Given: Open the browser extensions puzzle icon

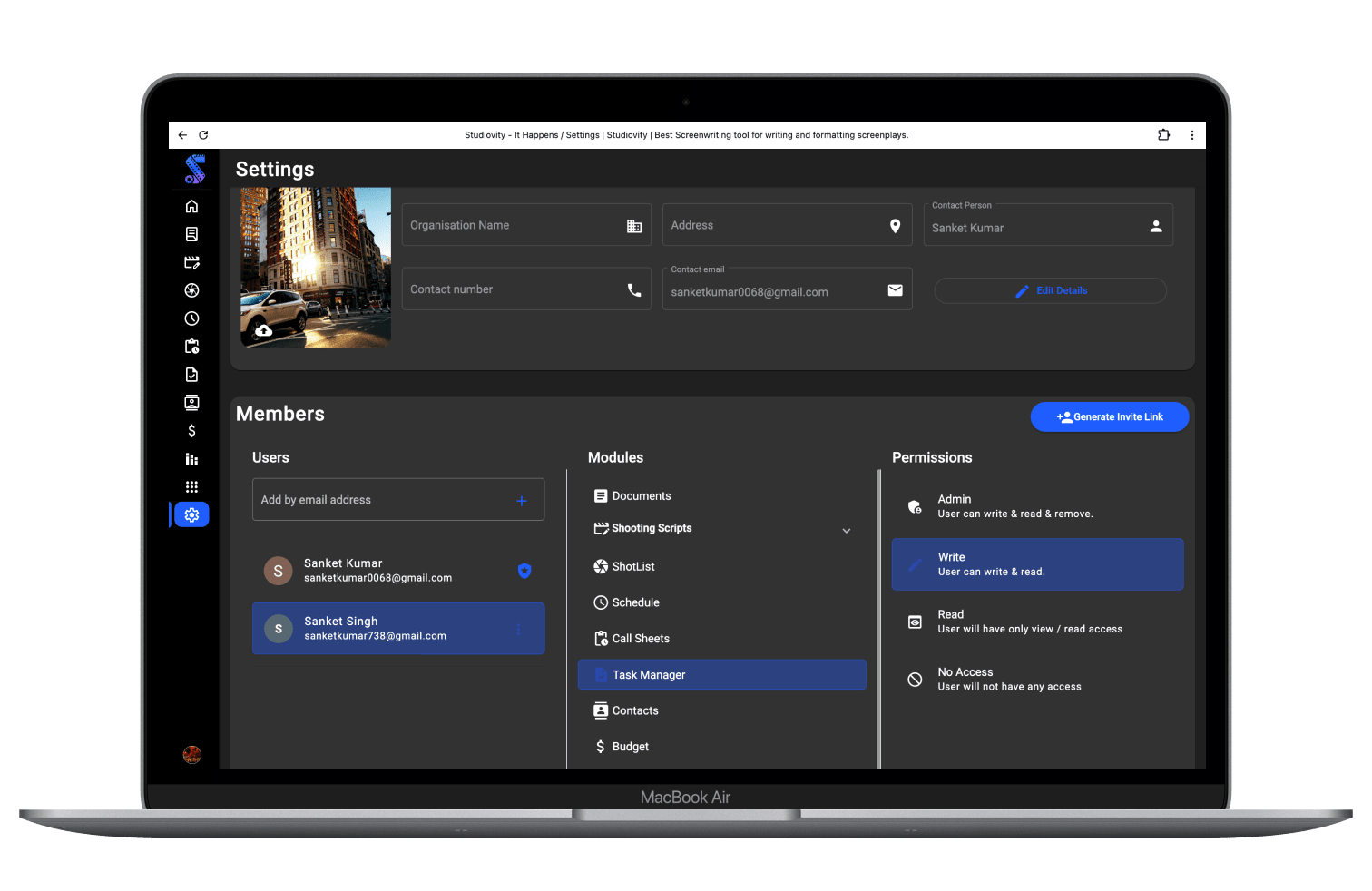Looking at the screenshot, I should (1163, 135).
